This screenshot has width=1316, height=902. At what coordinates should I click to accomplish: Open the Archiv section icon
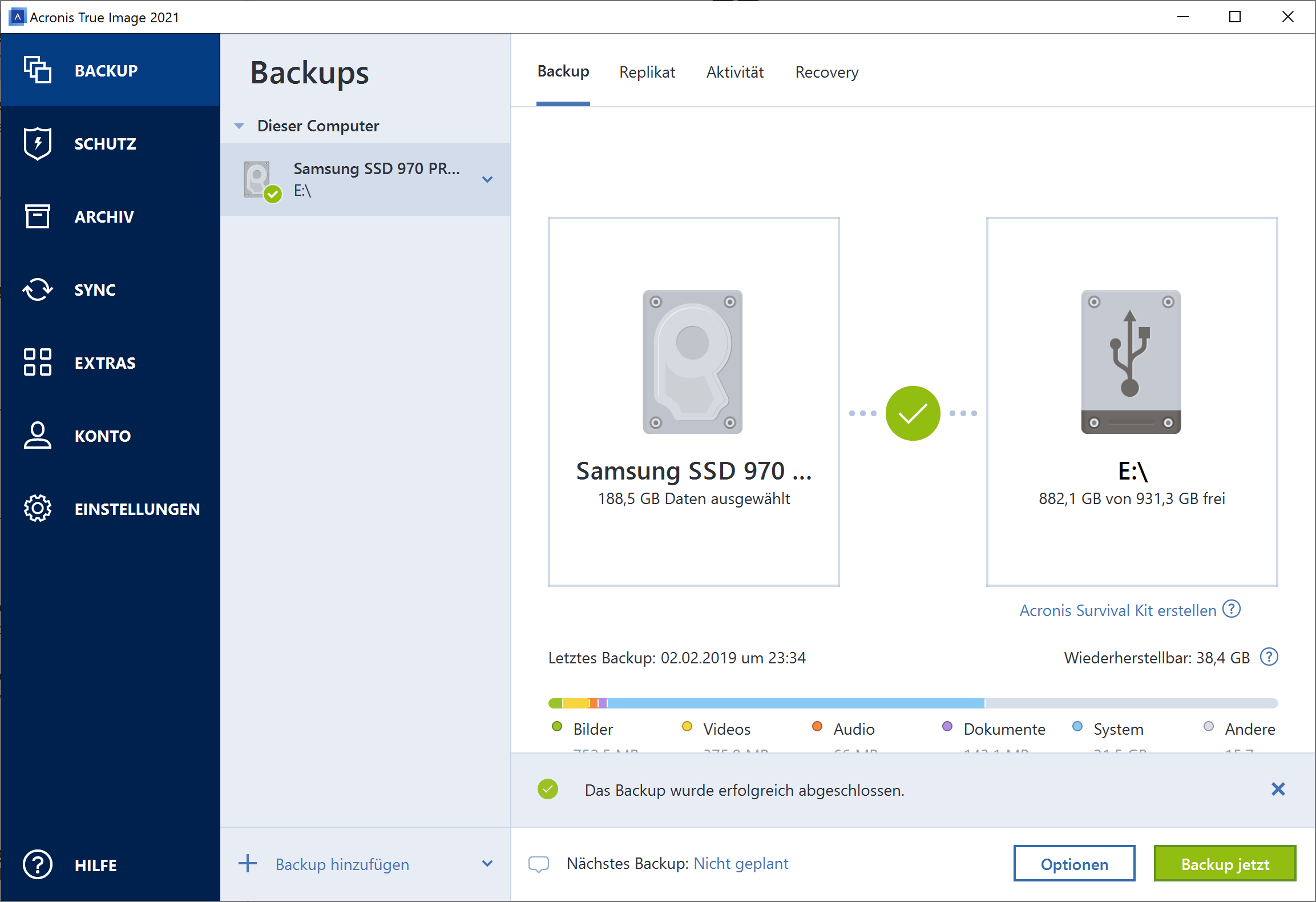pos(40,217)
